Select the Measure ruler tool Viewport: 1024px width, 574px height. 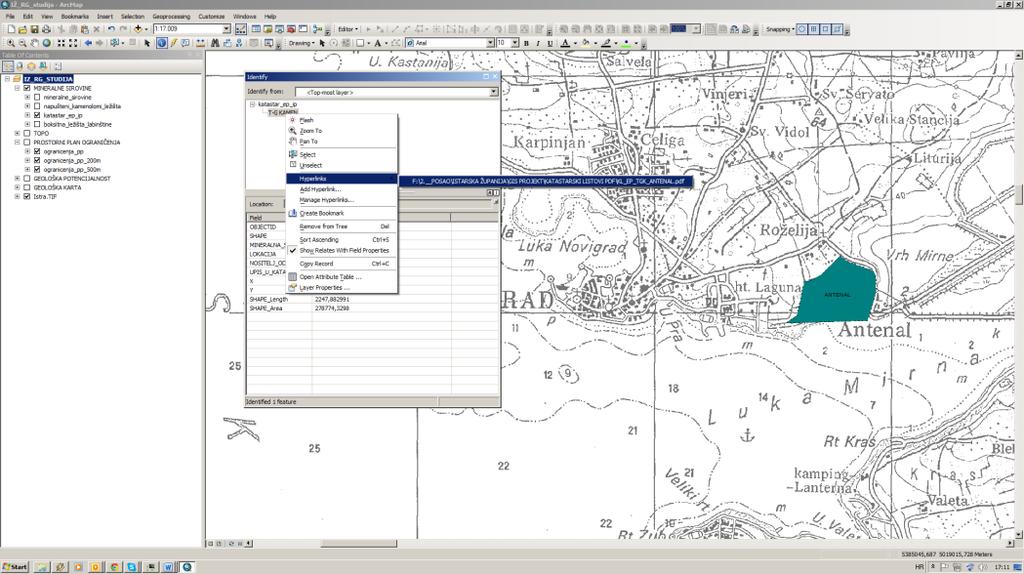point(200,43)
